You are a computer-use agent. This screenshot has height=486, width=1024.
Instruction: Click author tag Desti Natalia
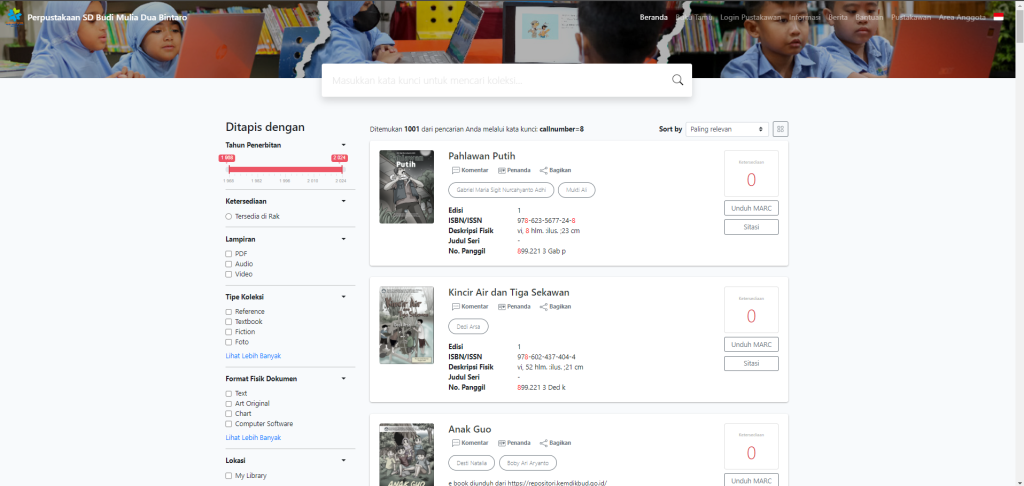(x=472, y=463)
